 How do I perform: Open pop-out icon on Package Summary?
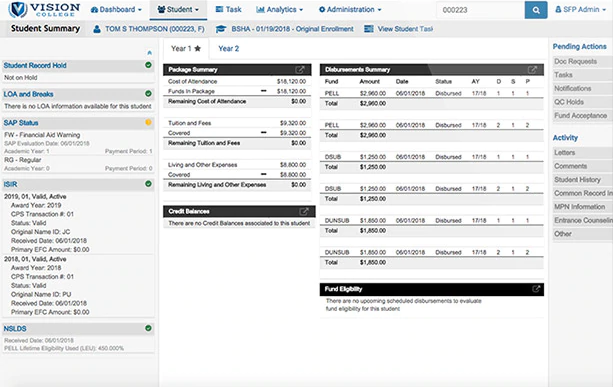pyautogui.click(x=300, y=70)
